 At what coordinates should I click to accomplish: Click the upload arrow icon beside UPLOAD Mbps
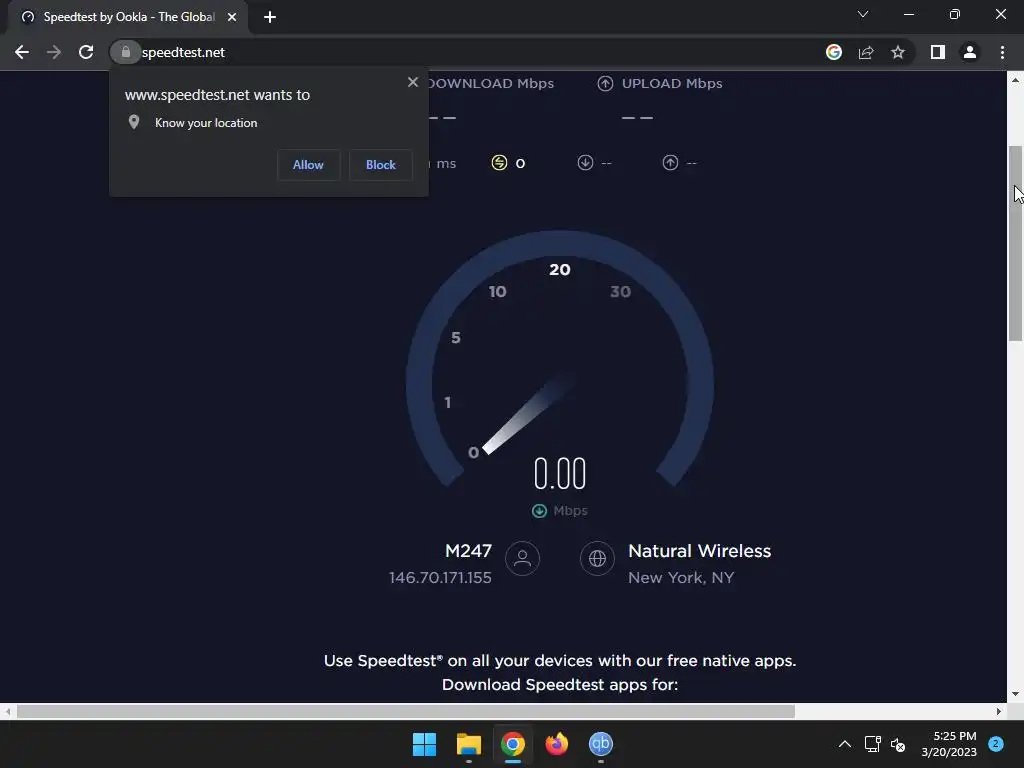[605, 84]
